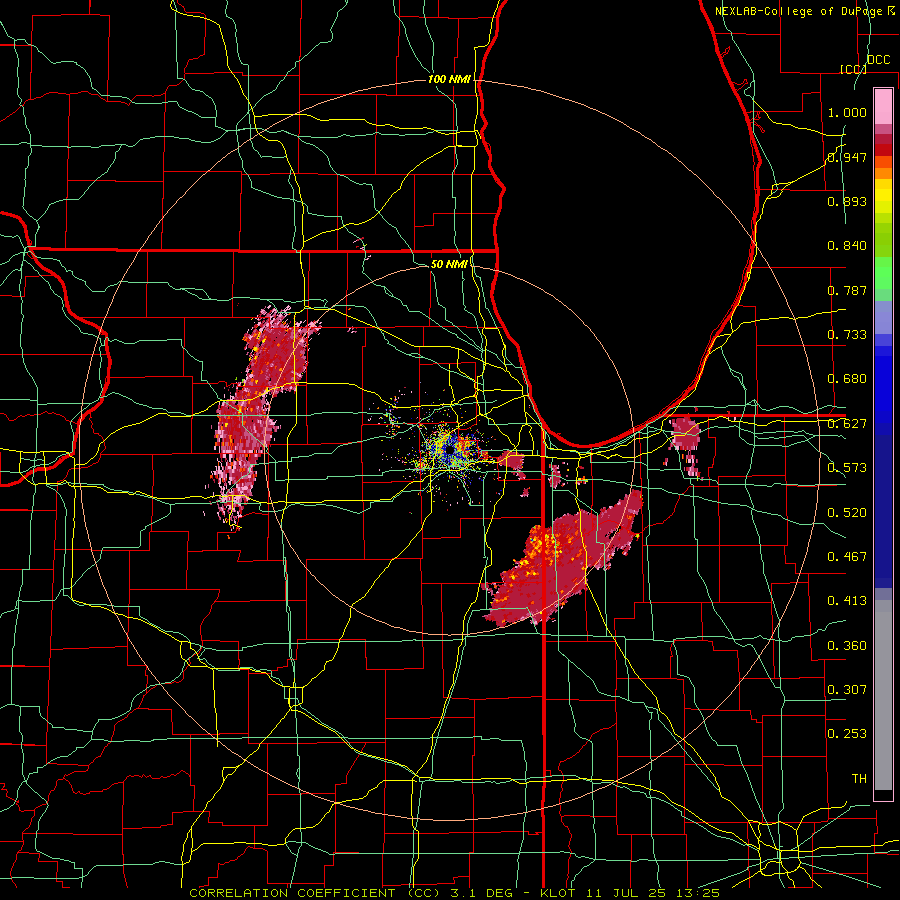Click the 100 NMI range ring label
The height and width of the screenshot is (900, 900).
449,79
